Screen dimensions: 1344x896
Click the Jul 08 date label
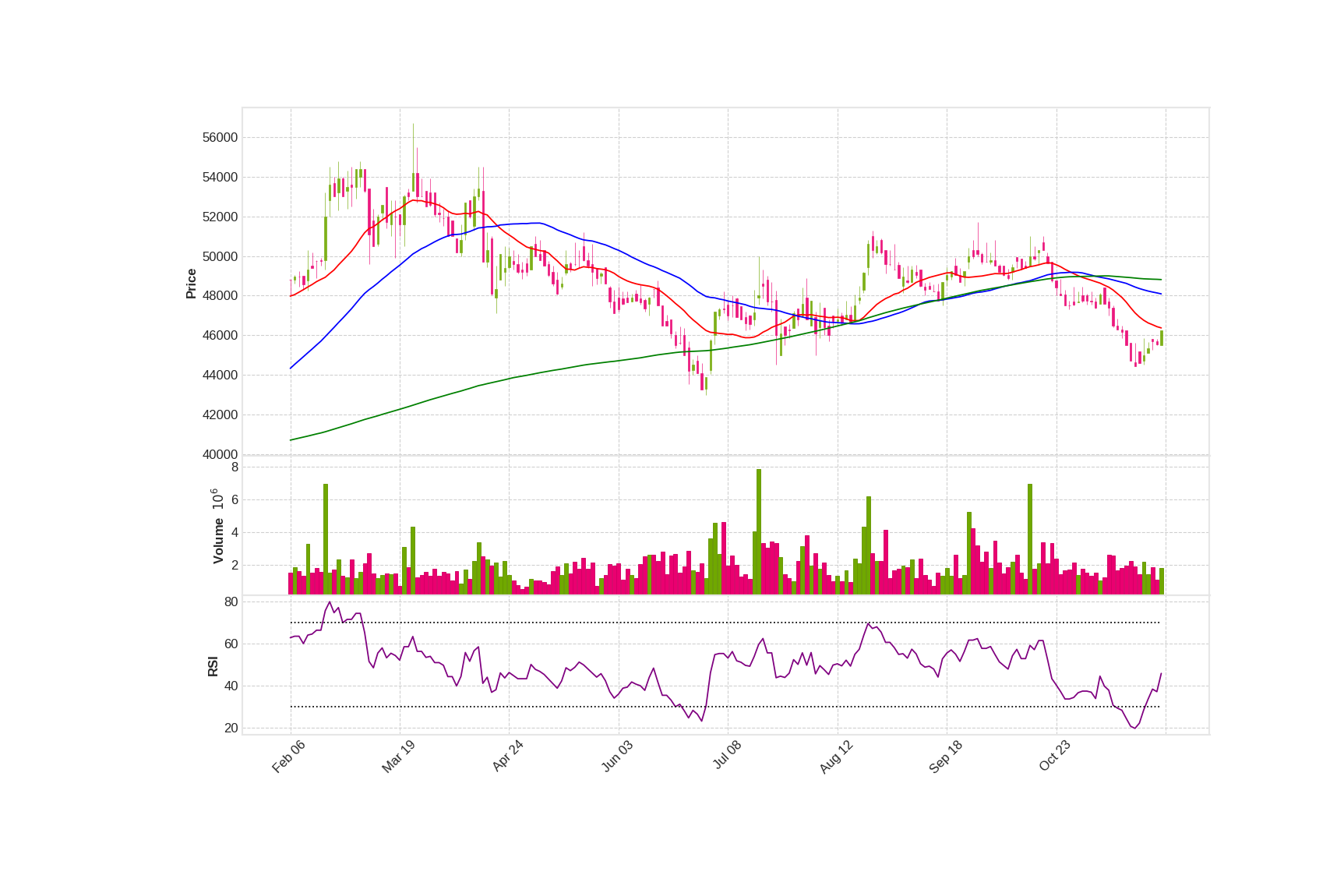(x=727, y=756)
